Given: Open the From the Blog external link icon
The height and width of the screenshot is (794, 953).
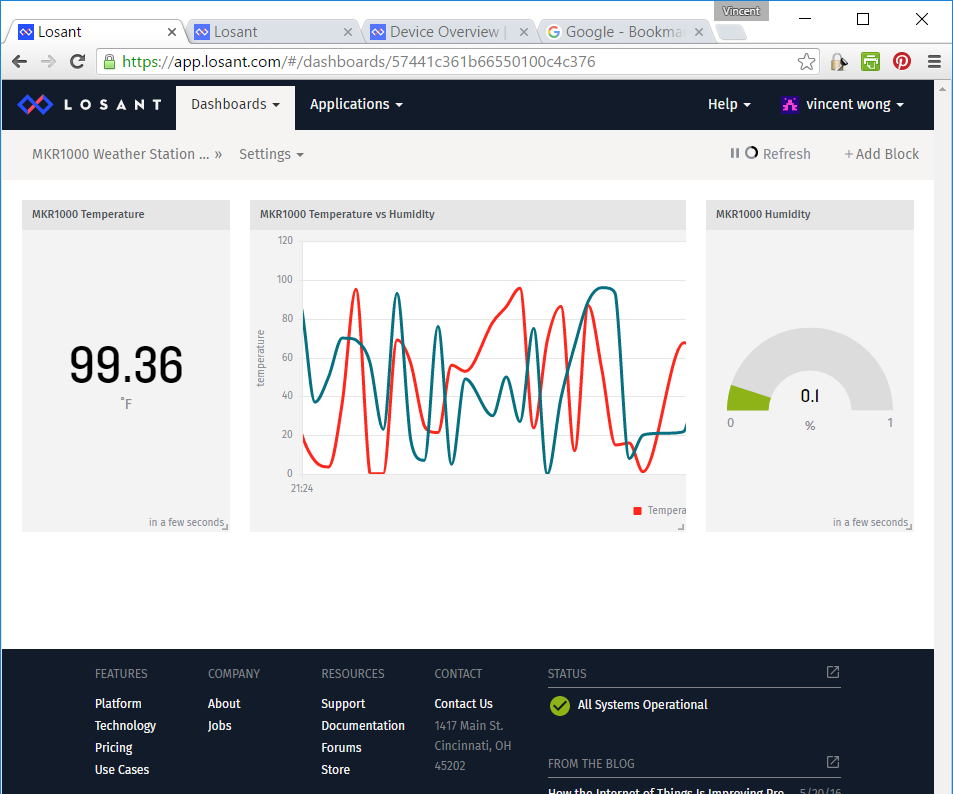Looking at the screenshot, I should pyautogui.click(x=833, y=762).
